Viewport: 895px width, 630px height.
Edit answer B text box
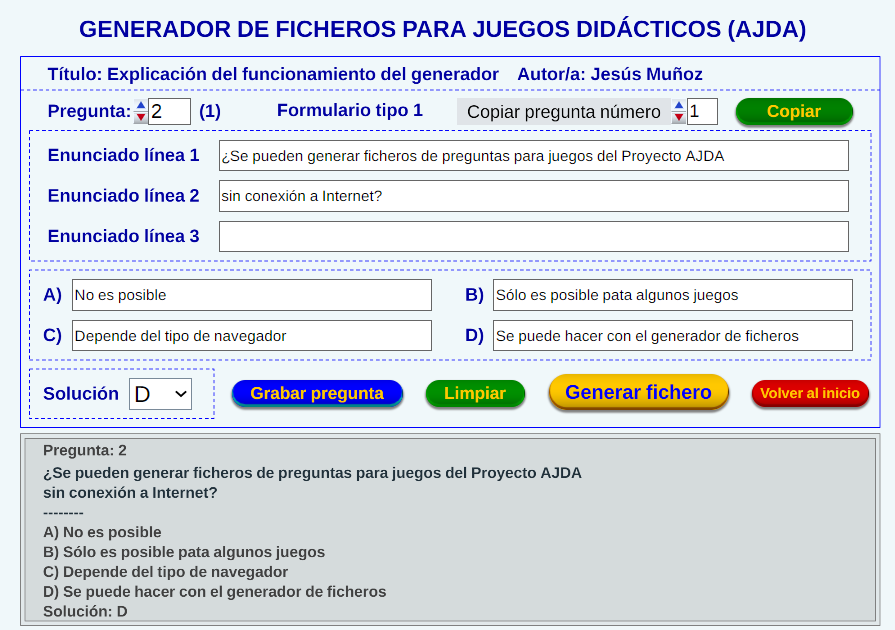pyautogui.click(x=672, y=295)
